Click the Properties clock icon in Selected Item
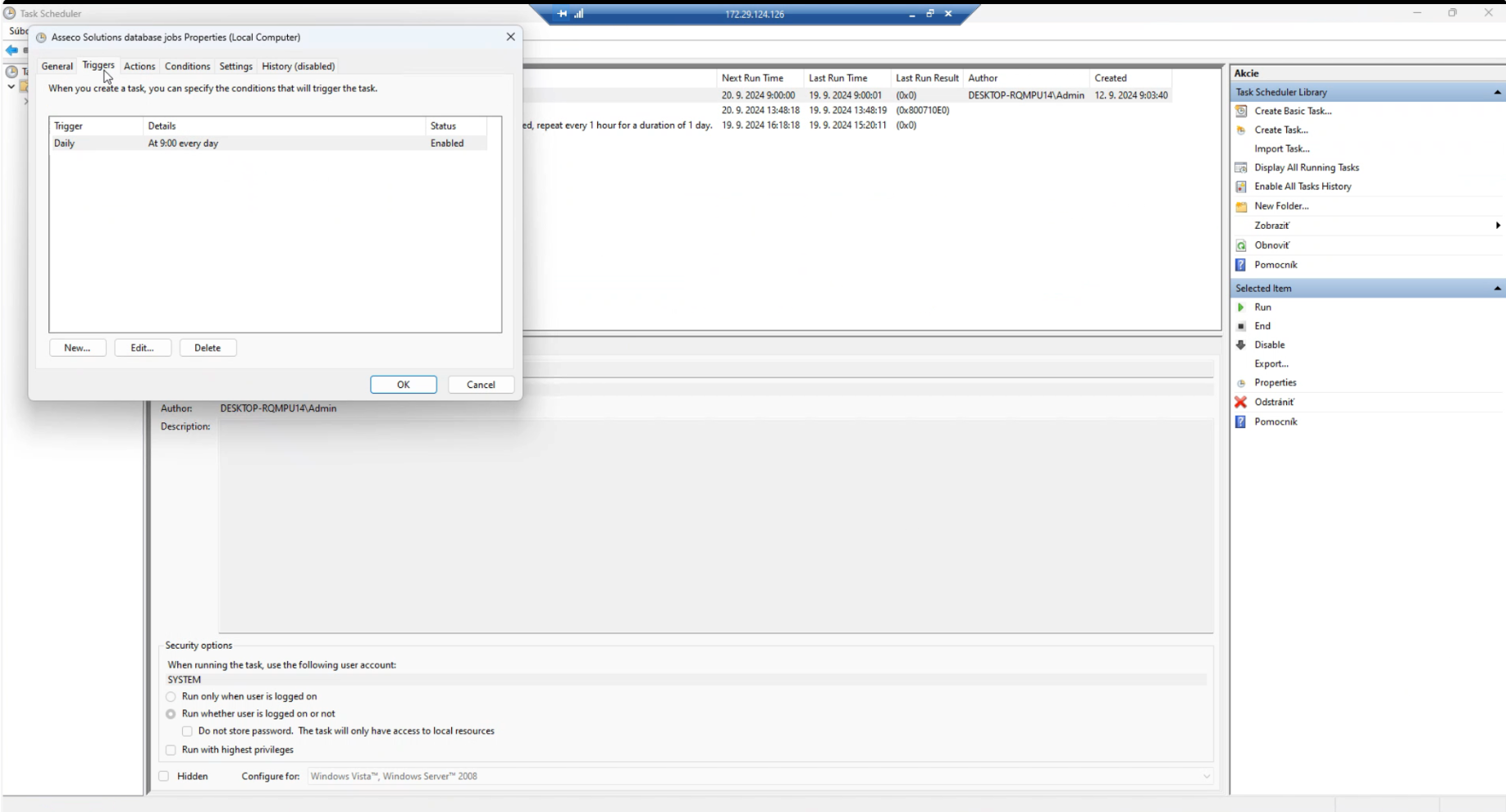 coord(1241,382)
